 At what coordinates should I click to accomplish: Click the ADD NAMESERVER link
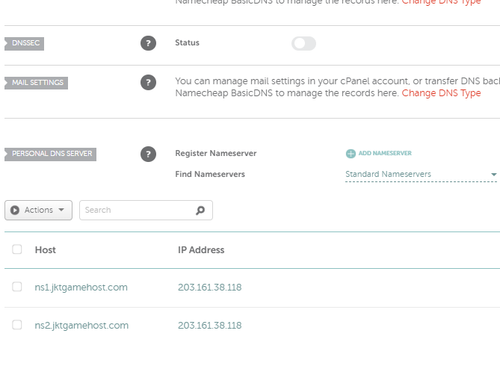click(x=385, y=153)
